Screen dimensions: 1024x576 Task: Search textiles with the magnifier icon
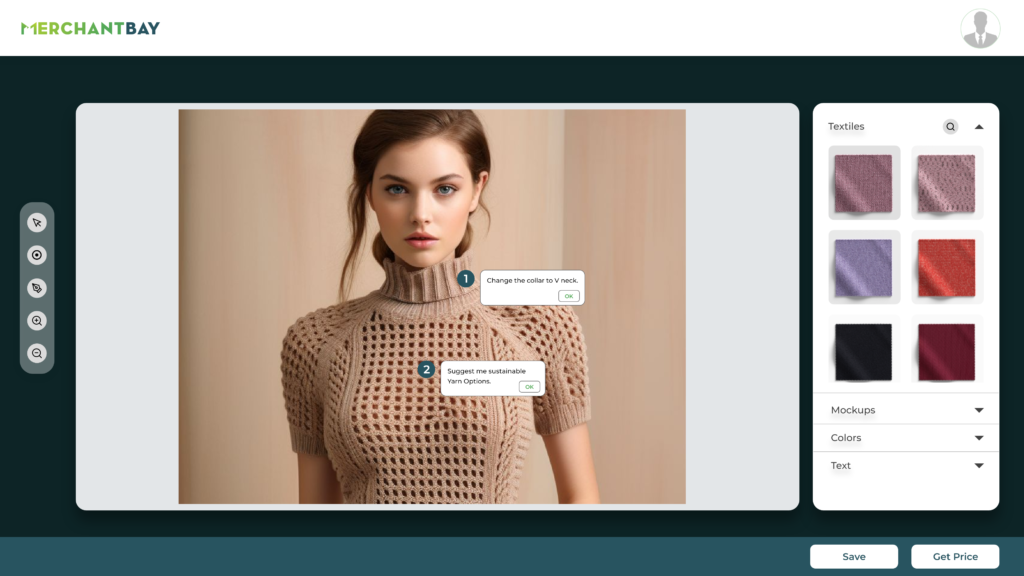pos(950,127)
